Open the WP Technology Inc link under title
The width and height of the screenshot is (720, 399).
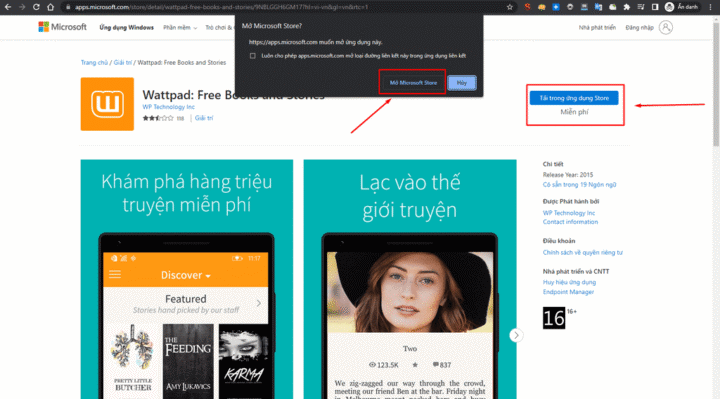pyautogui.click(x=169, y=107)
